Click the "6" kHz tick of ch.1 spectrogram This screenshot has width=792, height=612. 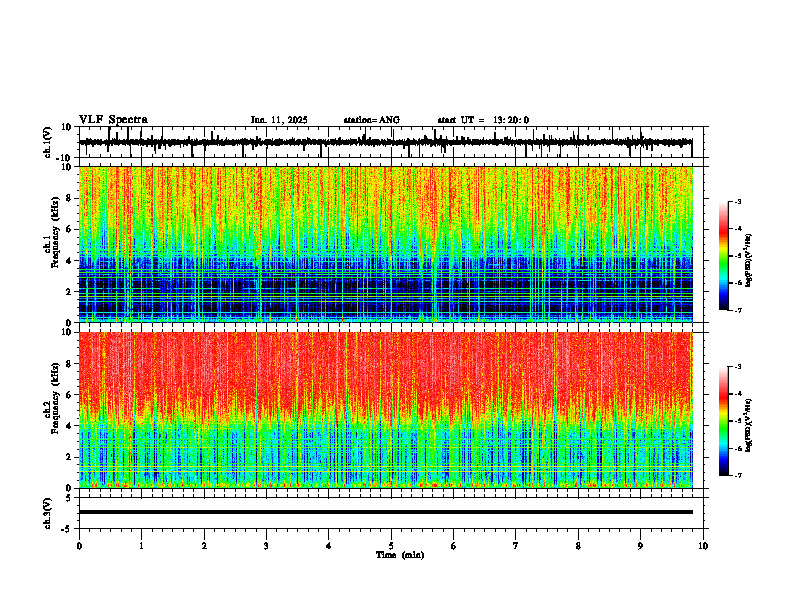(x=69, y=229)
